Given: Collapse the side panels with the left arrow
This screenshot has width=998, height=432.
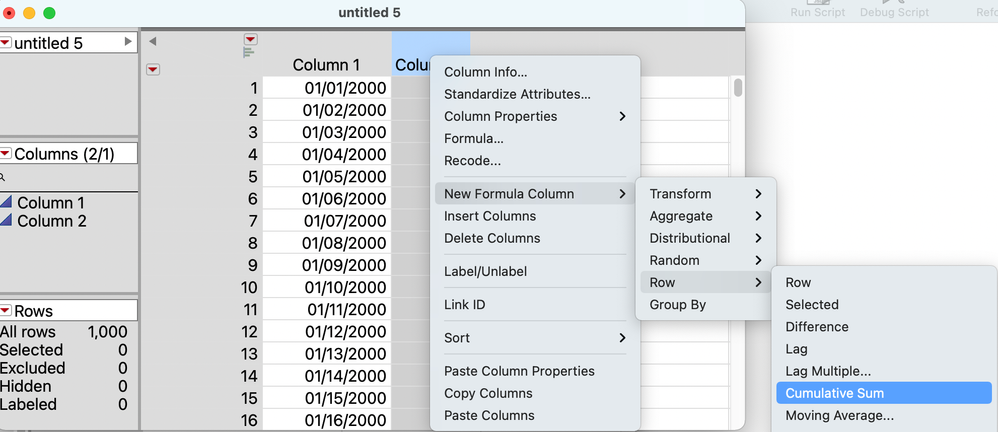Looking at the screenshot, I should [152, 41].
